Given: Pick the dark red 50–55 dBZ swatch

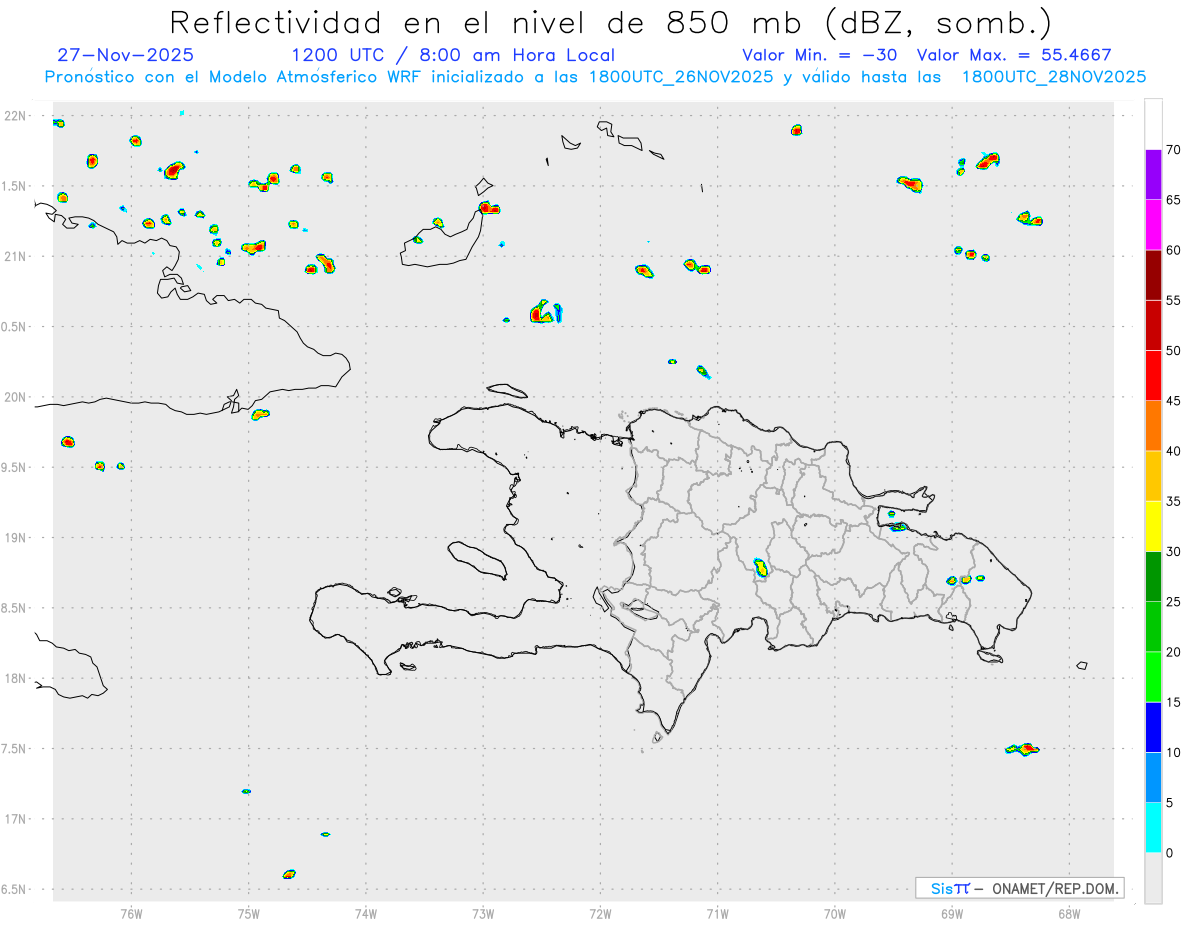Looking at the screenshot, I should coord(1153,325).
